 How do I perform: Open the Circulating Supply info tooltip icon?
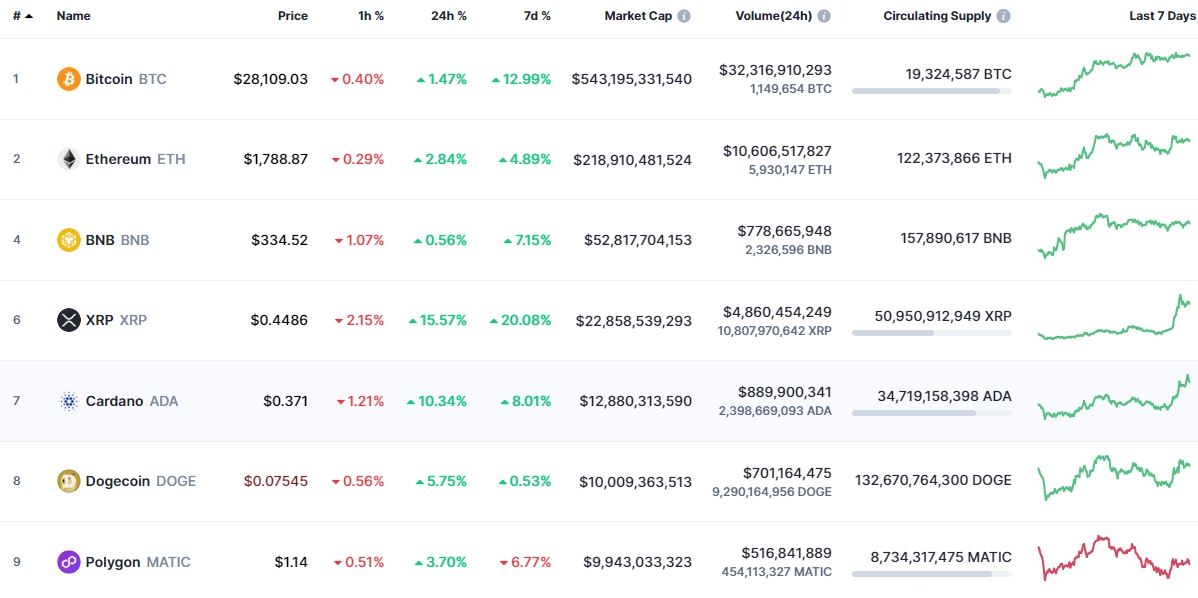click(x=1003, y=16)
